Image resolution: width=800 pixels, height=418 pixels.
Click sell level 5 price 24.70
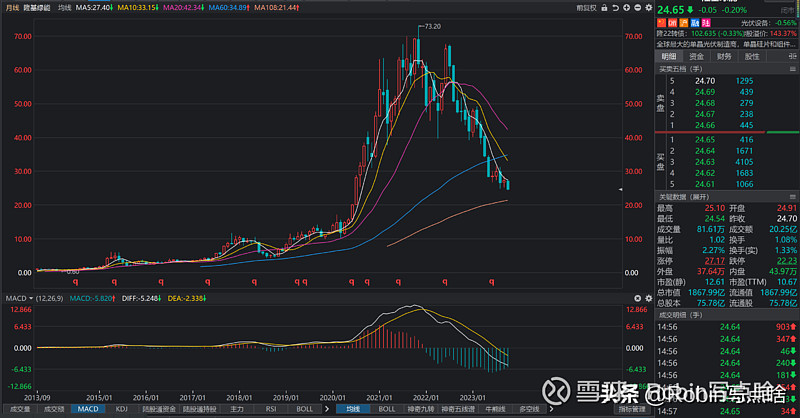(x=705, y=81)
